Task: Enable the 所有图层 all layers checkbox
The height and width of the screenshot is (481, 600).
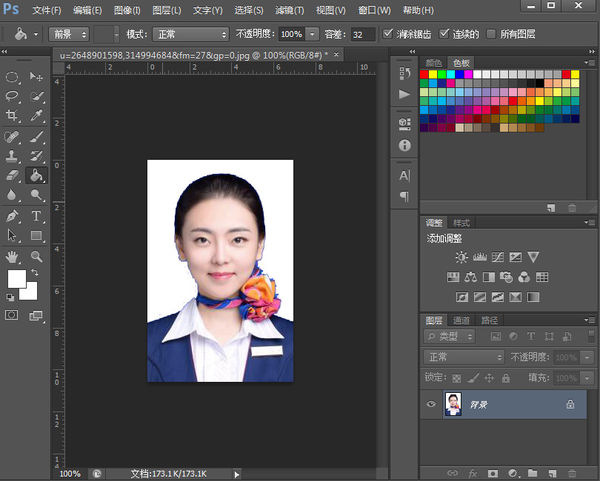Action: coord(490,33)
